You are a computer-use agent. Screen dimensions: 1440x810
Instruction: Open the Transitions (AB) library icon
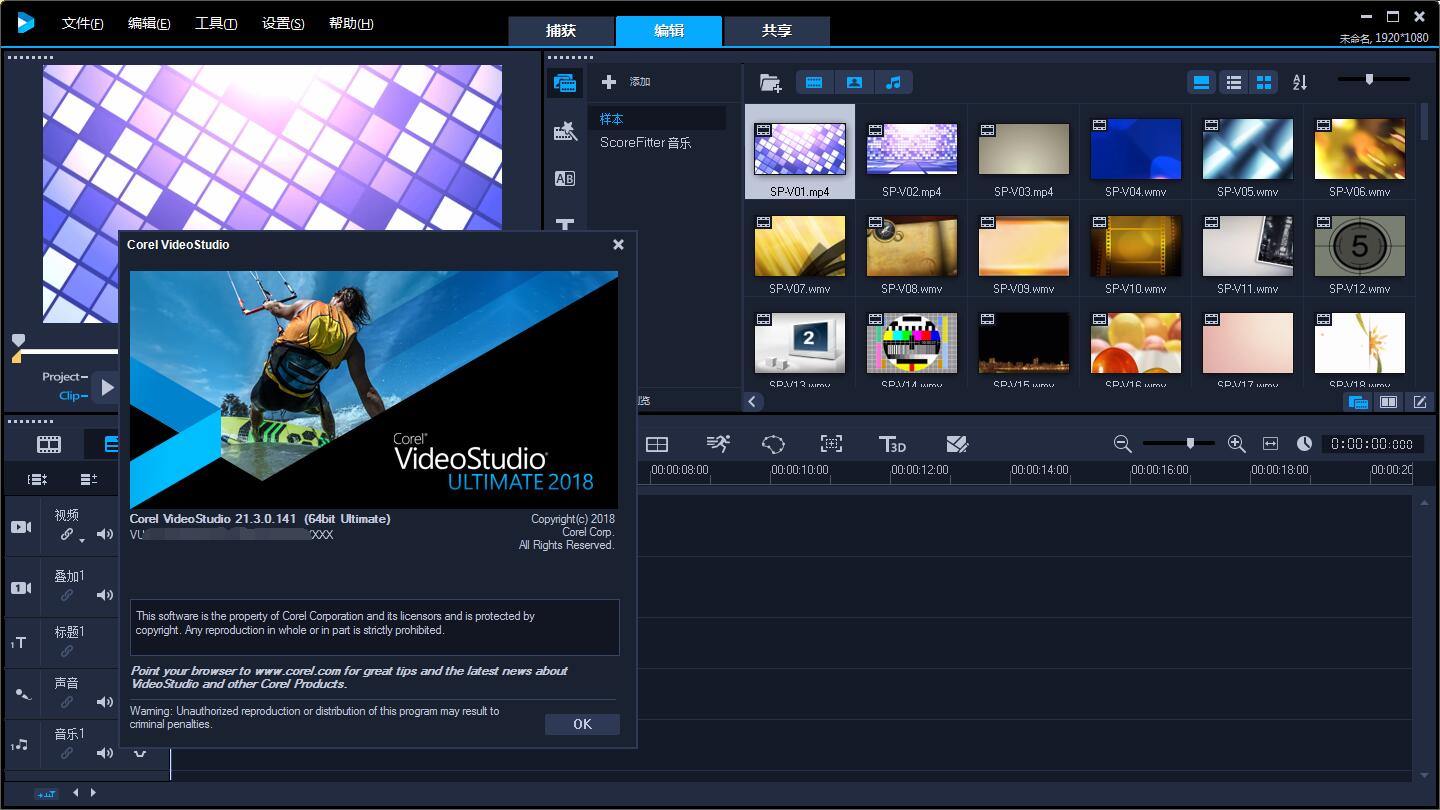[565, 179]
